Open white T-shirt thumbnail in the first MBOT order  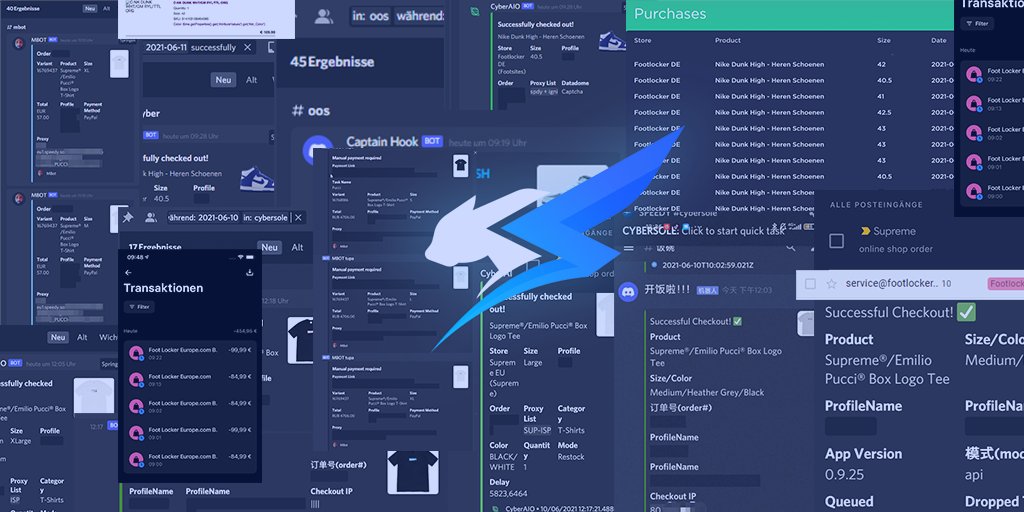click(120, 64)
